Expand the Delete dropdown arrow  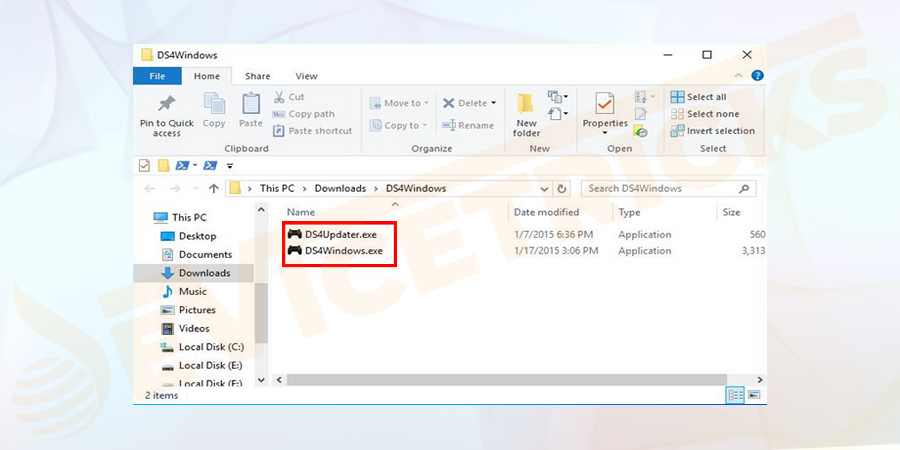[x=493, y=103]
